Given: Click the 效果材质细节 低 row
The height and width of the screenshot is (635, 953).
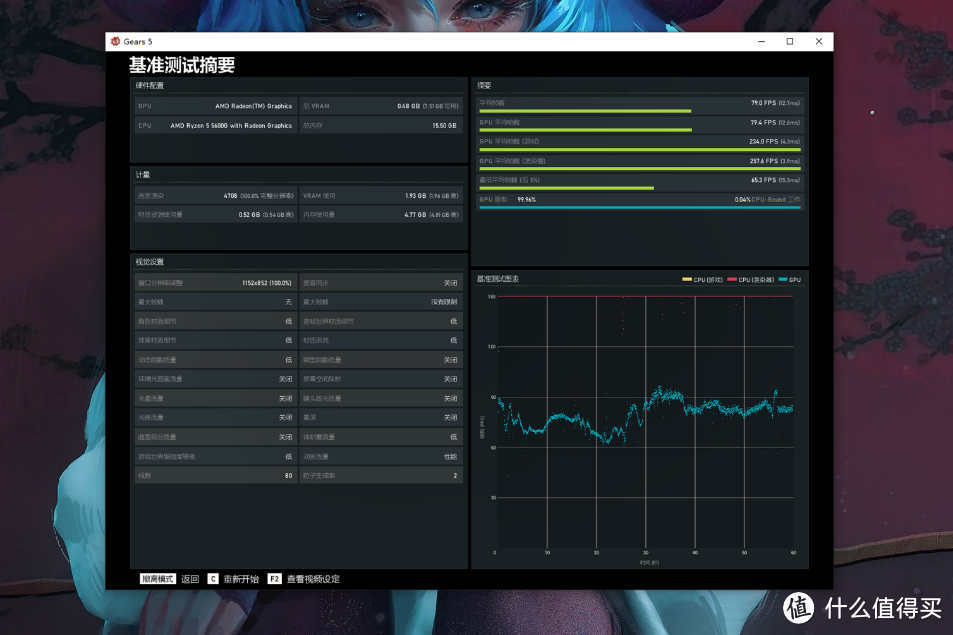Looking at the screenshot, I should coord(216,340).
